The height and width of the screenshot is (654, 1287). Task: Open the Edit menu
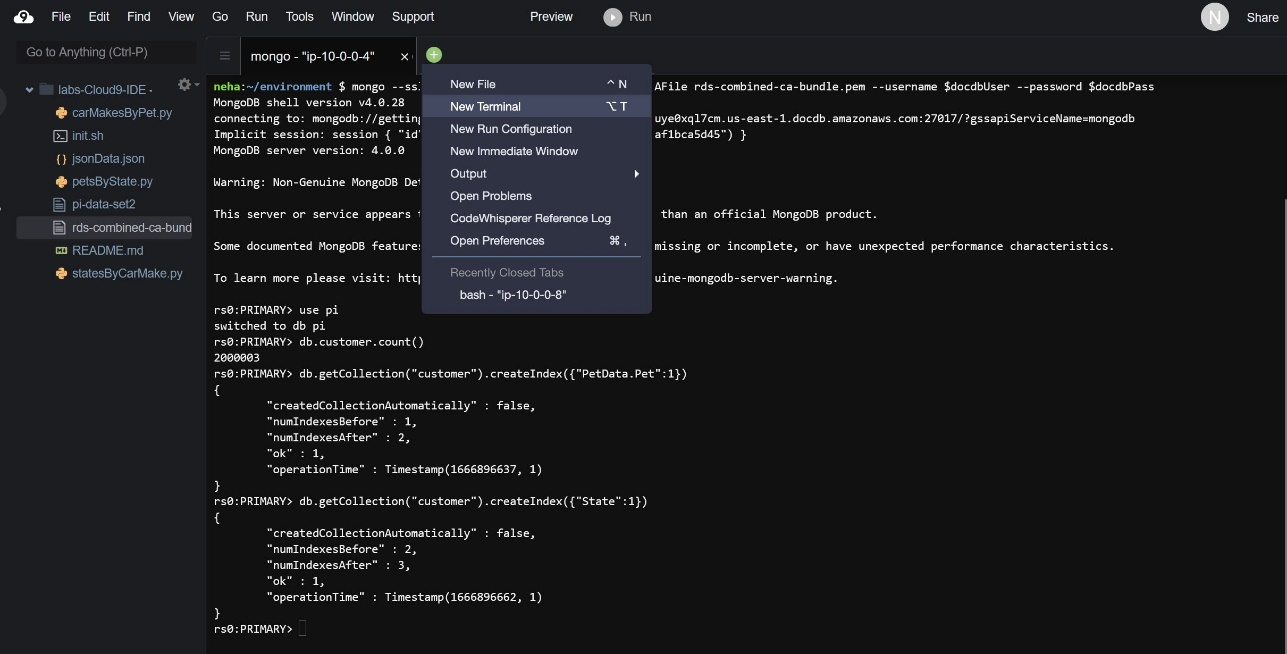tap(99, 16)
